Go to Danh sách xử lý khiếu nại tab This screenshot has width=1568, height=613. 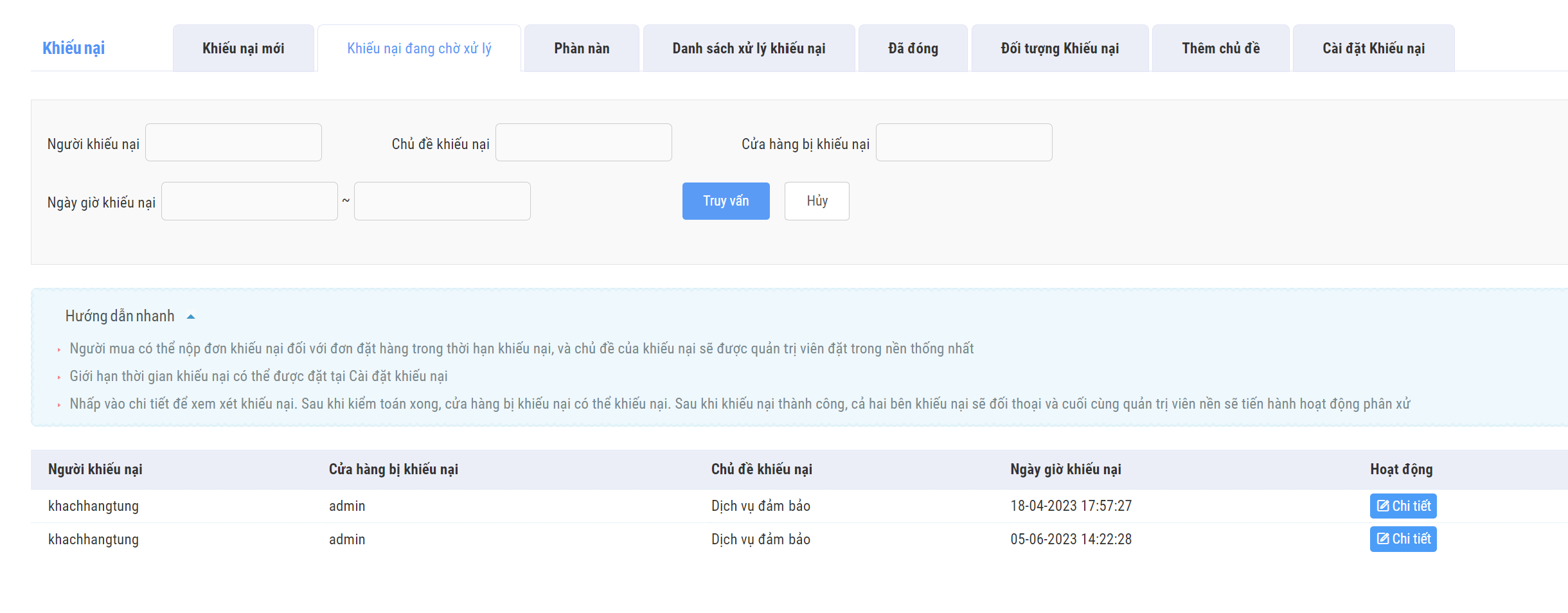[749, 49]
